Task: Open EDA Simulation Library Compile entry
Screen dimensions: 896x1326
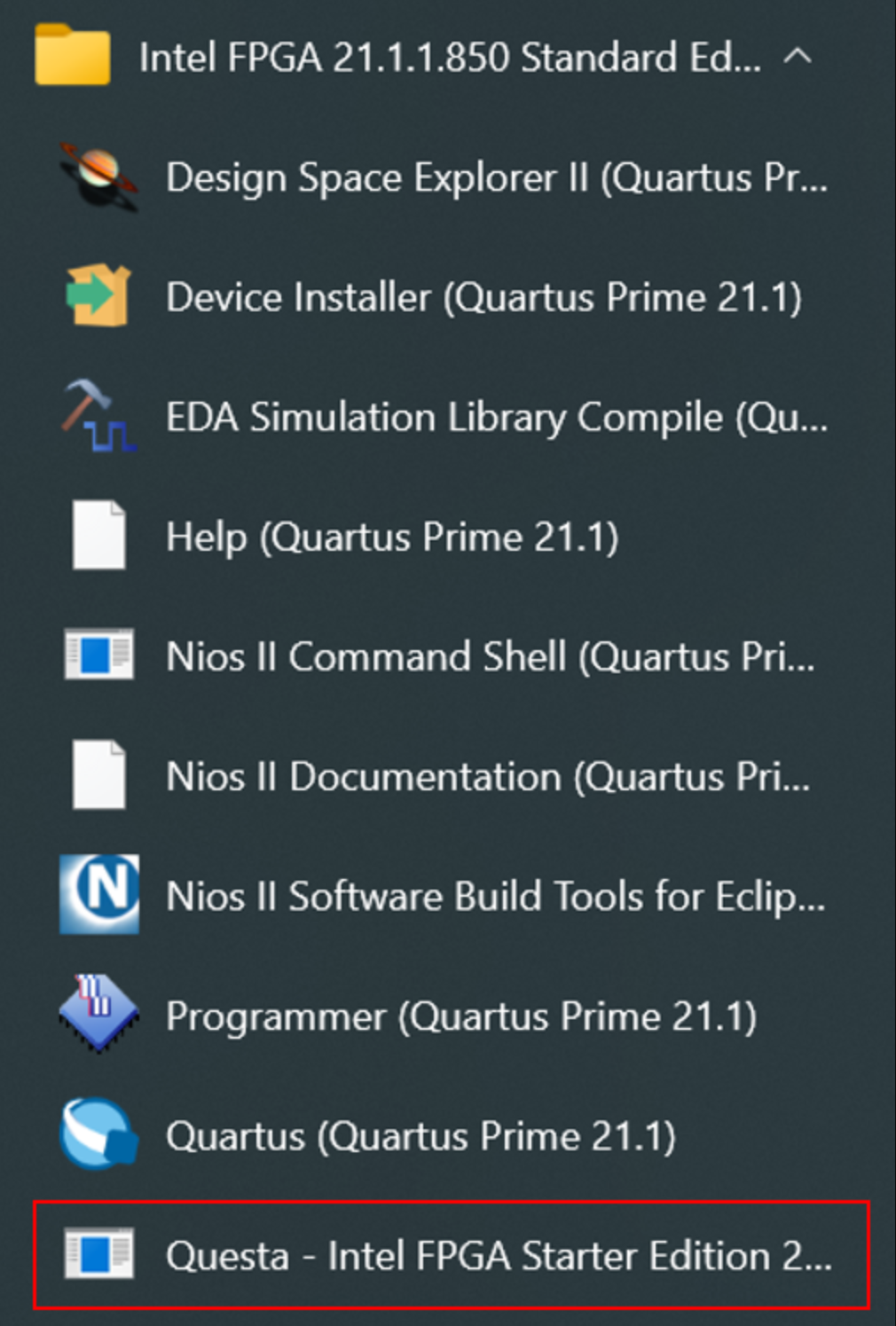Action: click(496, 417)
